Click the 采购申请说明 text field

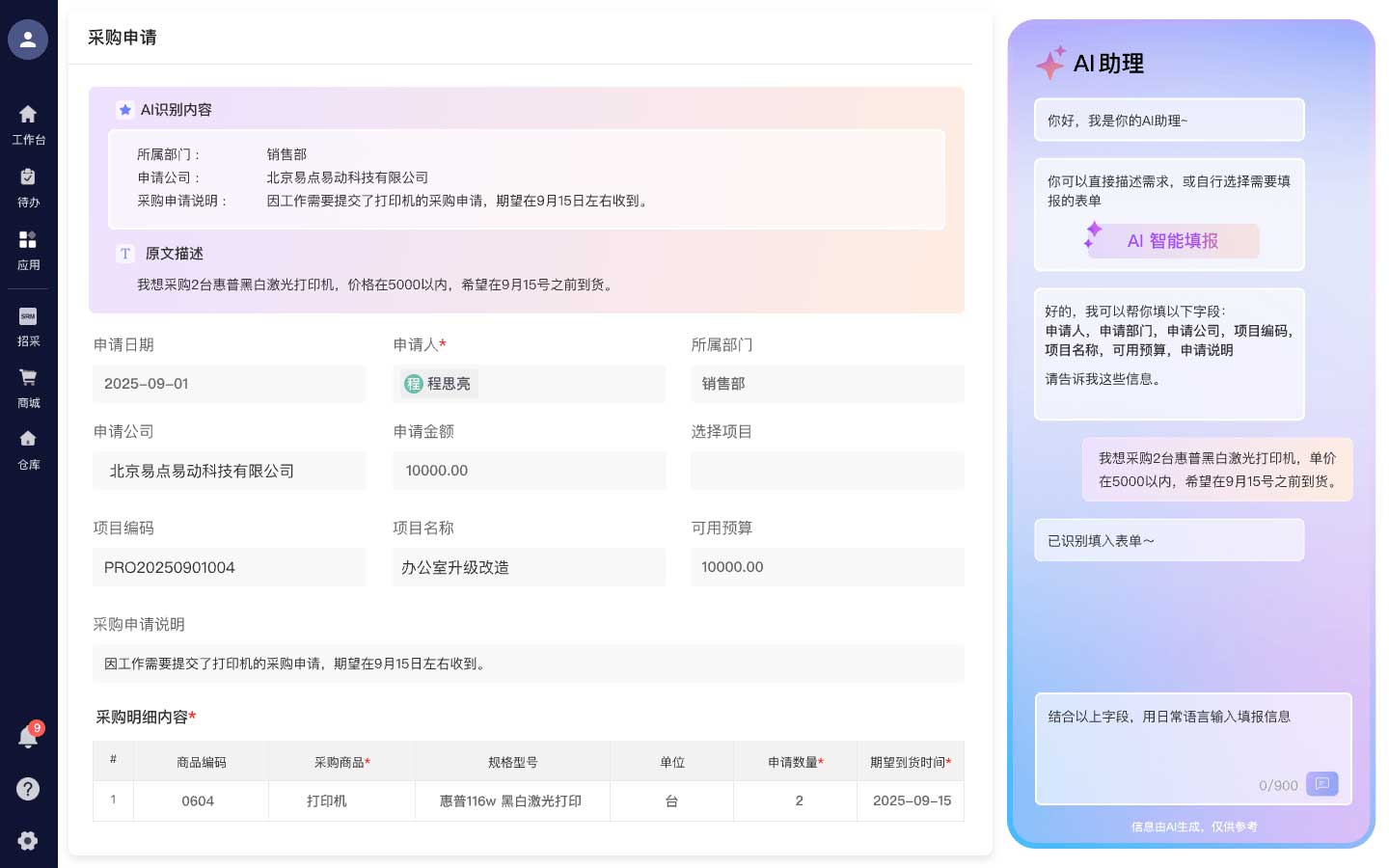[529, 664]
